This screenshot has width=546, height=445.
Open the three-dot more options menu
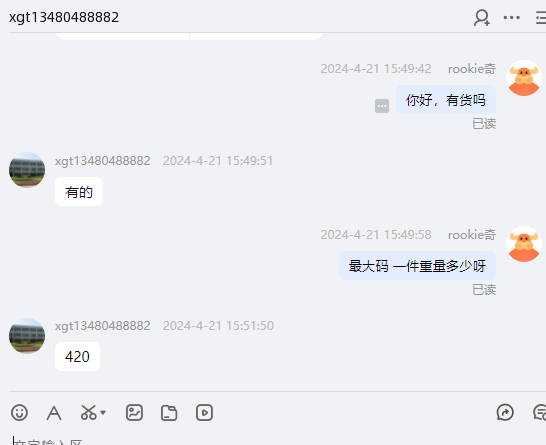click(x=512, y=17)
